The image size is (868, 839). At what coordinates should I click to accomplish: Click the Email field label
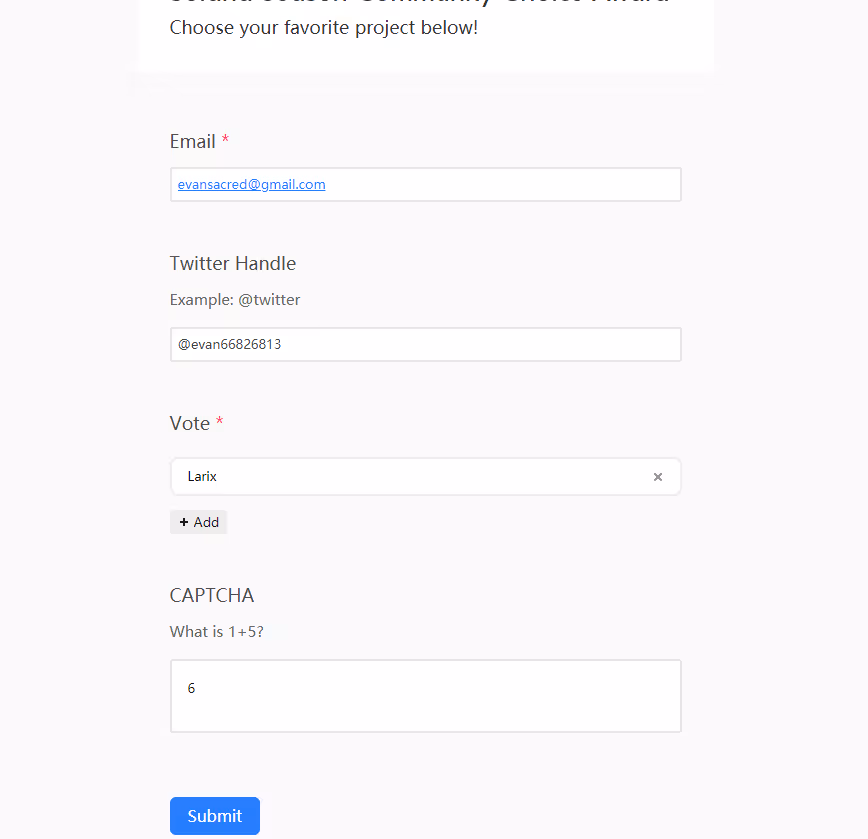click(192, 142)
